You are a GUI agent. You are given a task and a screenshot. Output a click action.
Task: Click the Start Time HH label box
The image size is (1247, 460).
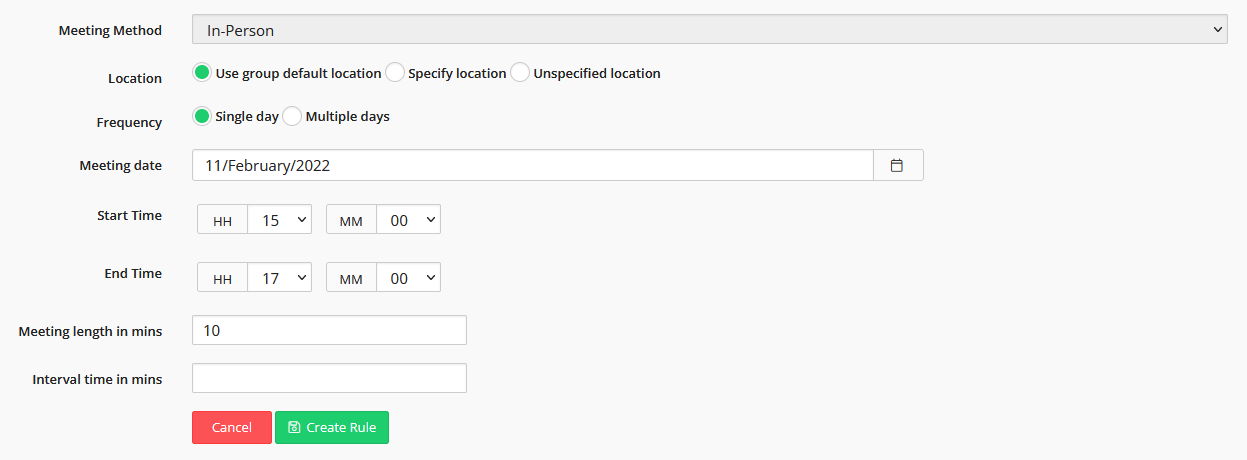pos(222,220)
